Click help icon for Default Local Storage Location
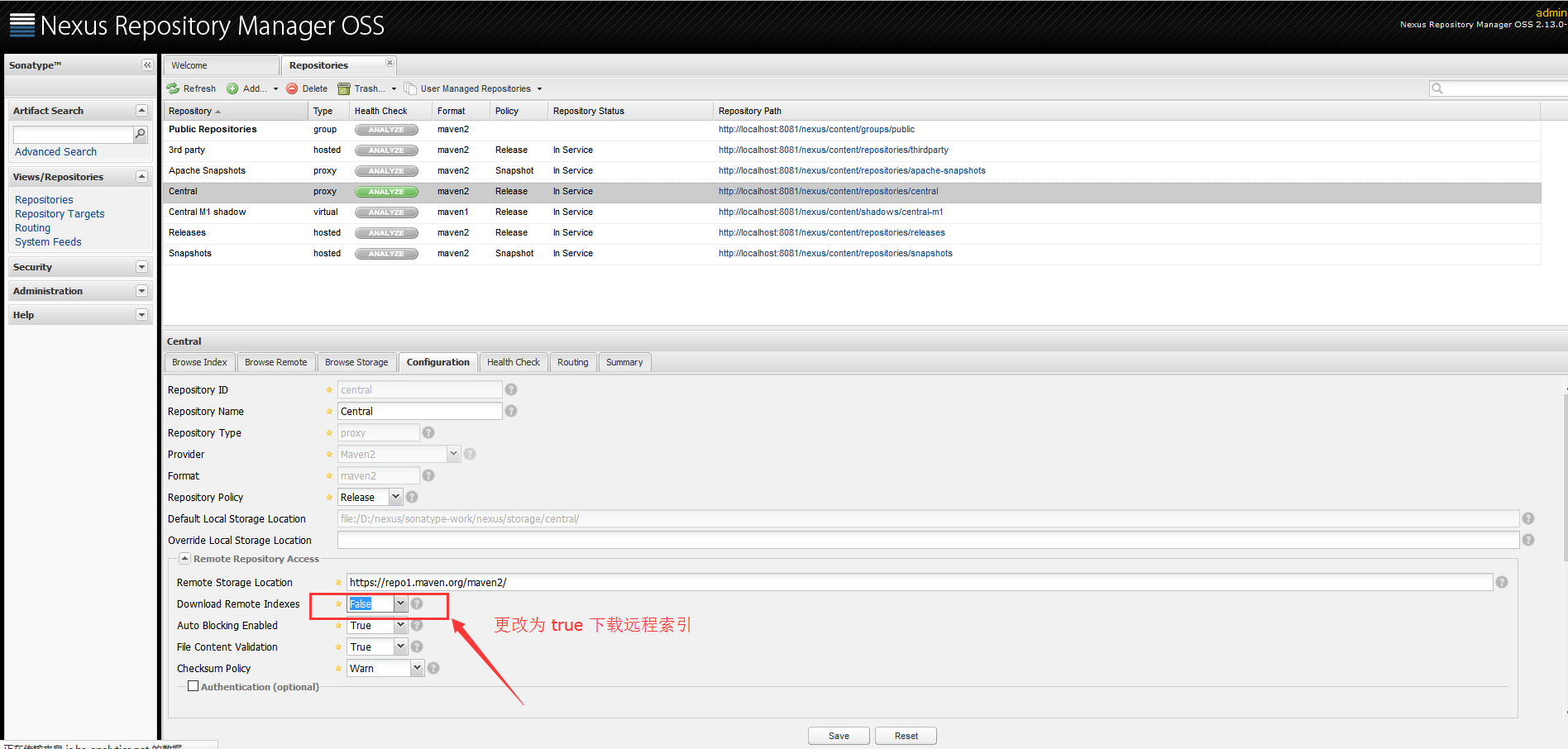Screen dimensions: 1568x749 (x=1528, y=518)
